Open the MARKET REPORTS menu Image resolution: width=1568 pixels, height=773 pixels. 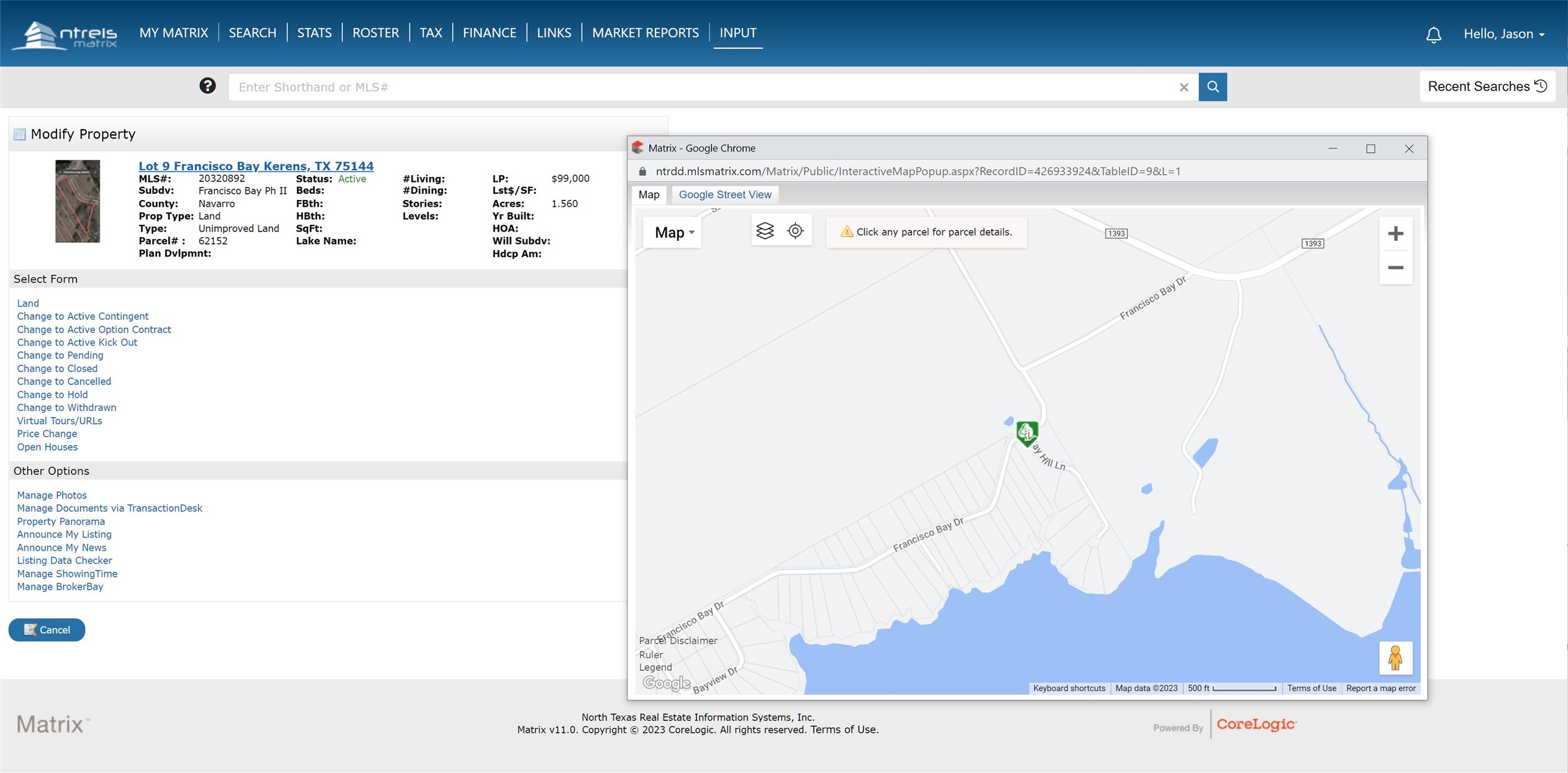(x=645, y=32)
